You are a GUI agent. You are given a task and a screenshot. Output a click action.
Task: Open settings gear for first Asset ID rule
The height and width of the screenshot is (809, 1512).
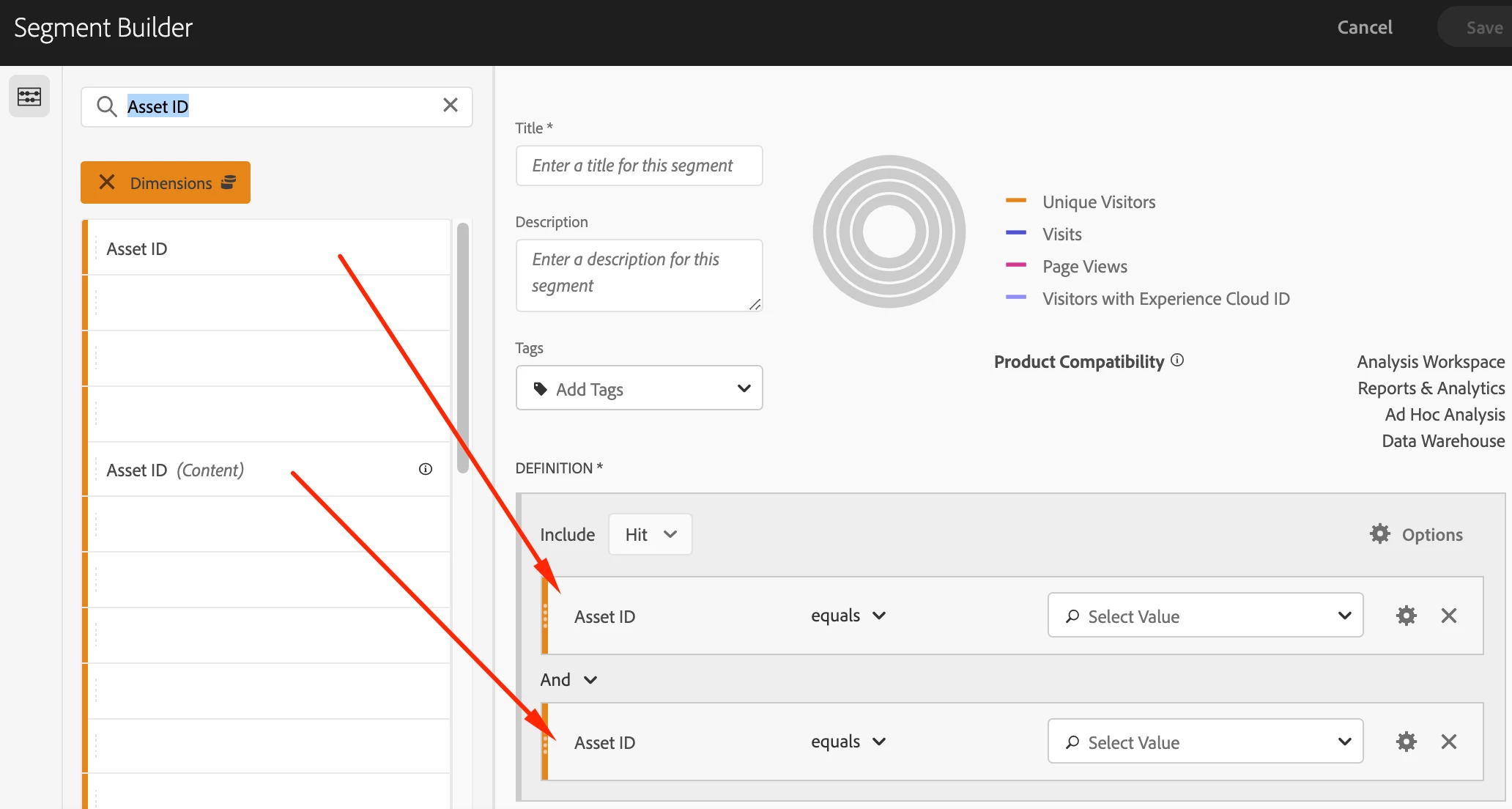tap(1406, 616)
